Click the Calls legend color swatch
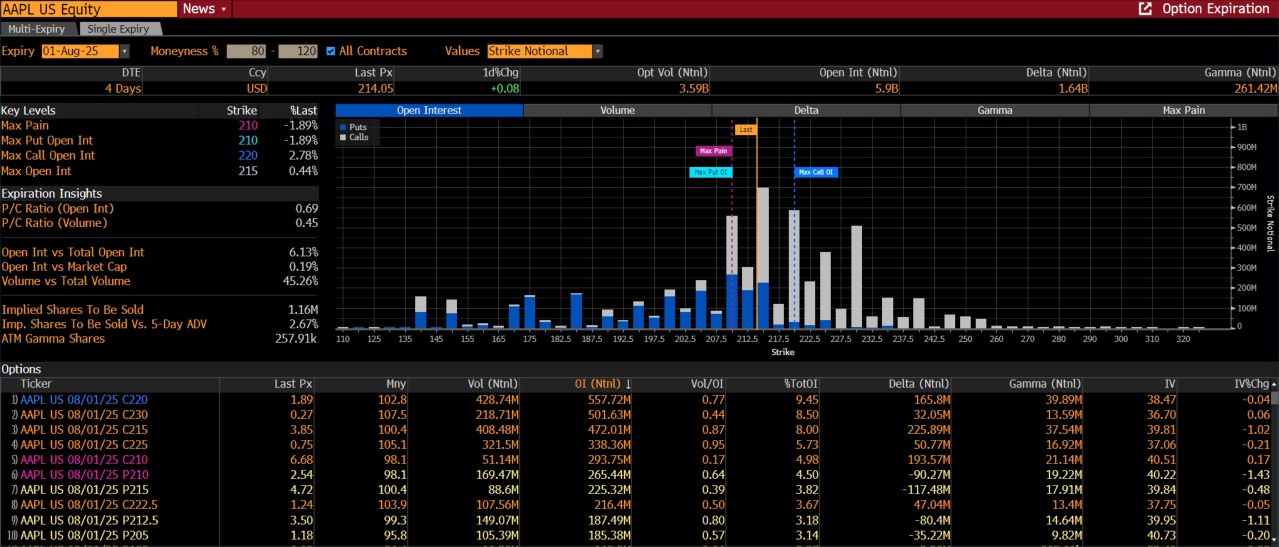 343,138
